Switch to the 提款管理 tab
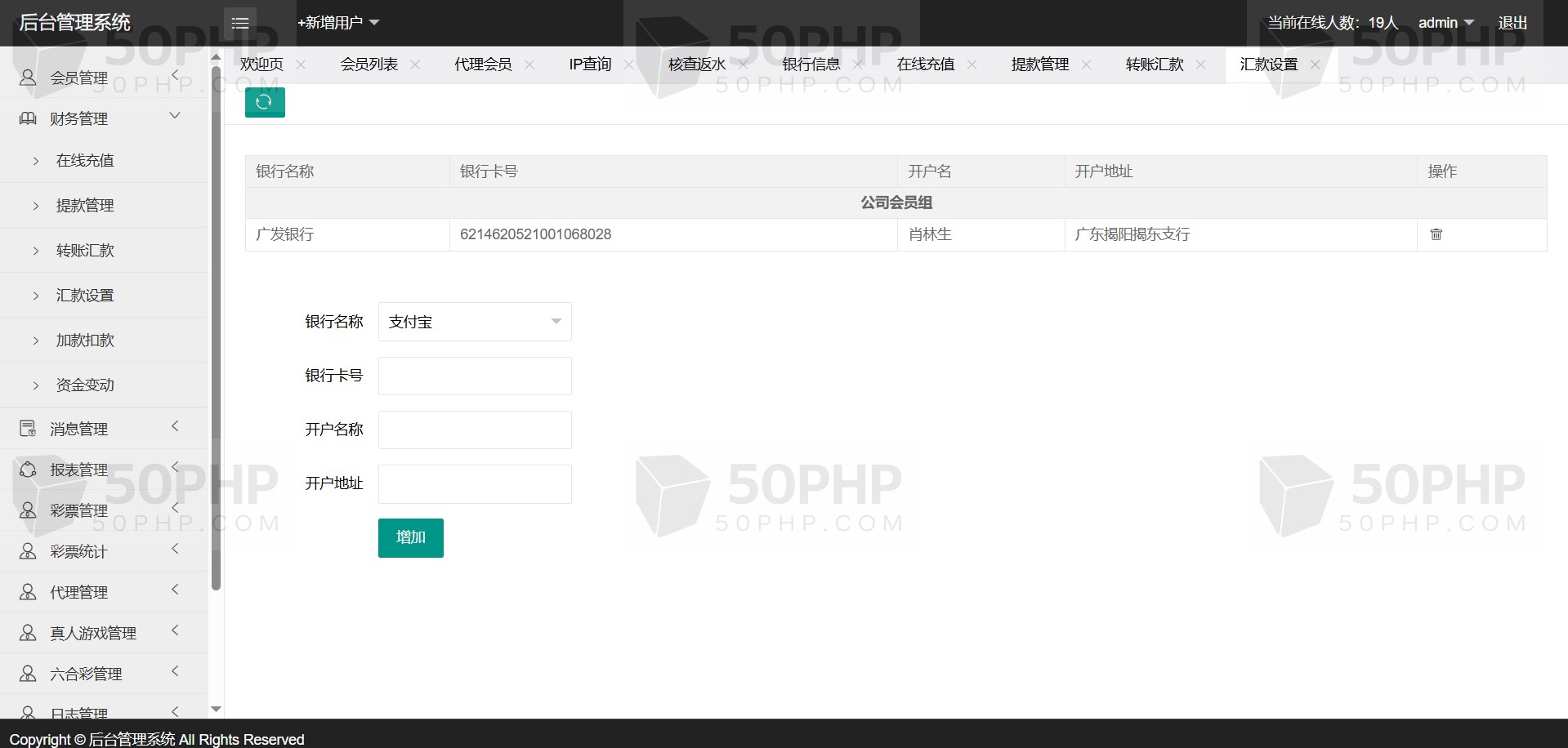The width and height of the screenshot is (1568, 748). click(1039, 65)
